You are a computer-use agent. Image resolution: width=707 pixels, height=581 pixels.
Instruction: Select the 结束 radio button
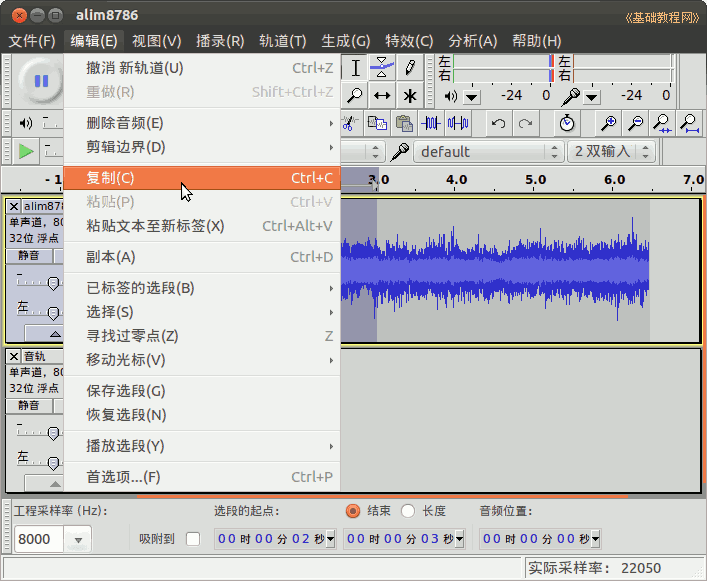coord(353,511)
